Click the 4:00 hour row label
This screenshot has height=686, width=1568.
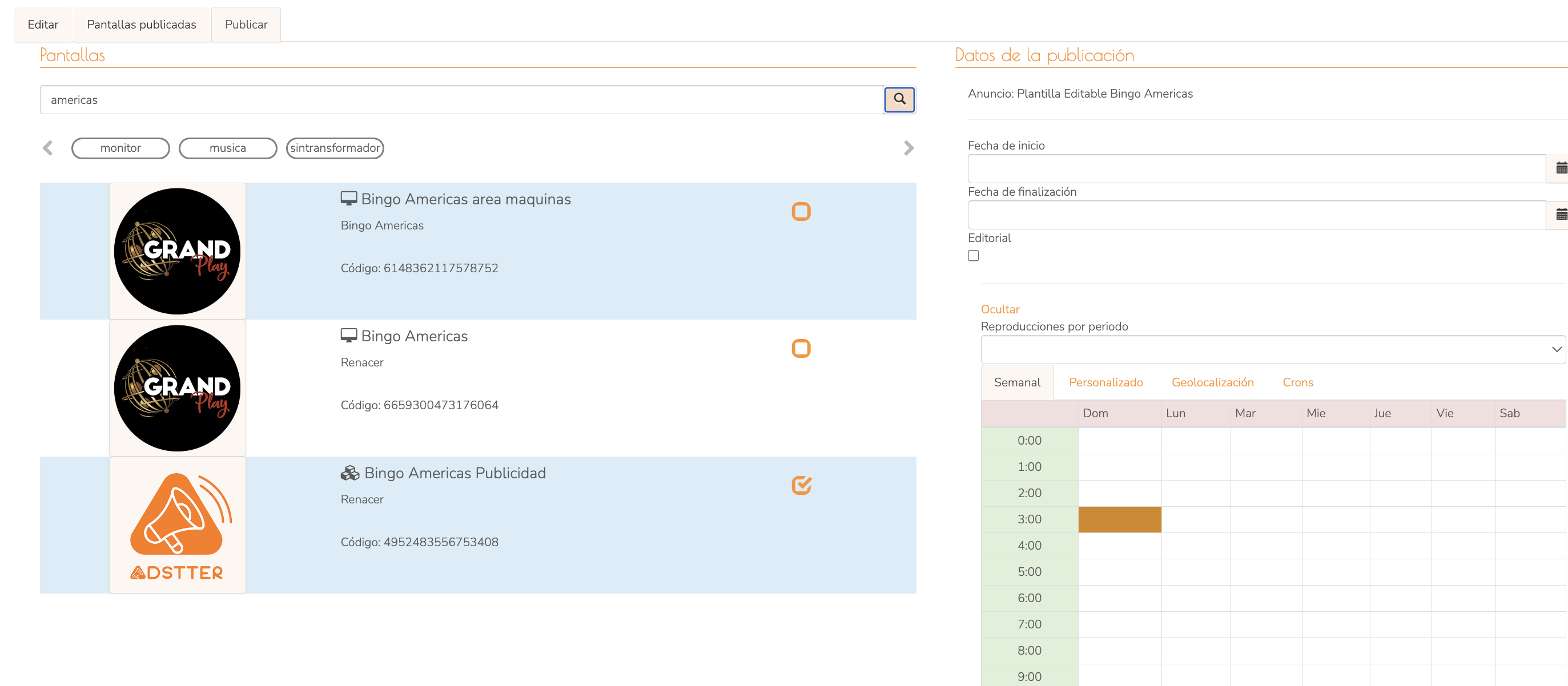pyautogui.click(x=1030, y=546)
